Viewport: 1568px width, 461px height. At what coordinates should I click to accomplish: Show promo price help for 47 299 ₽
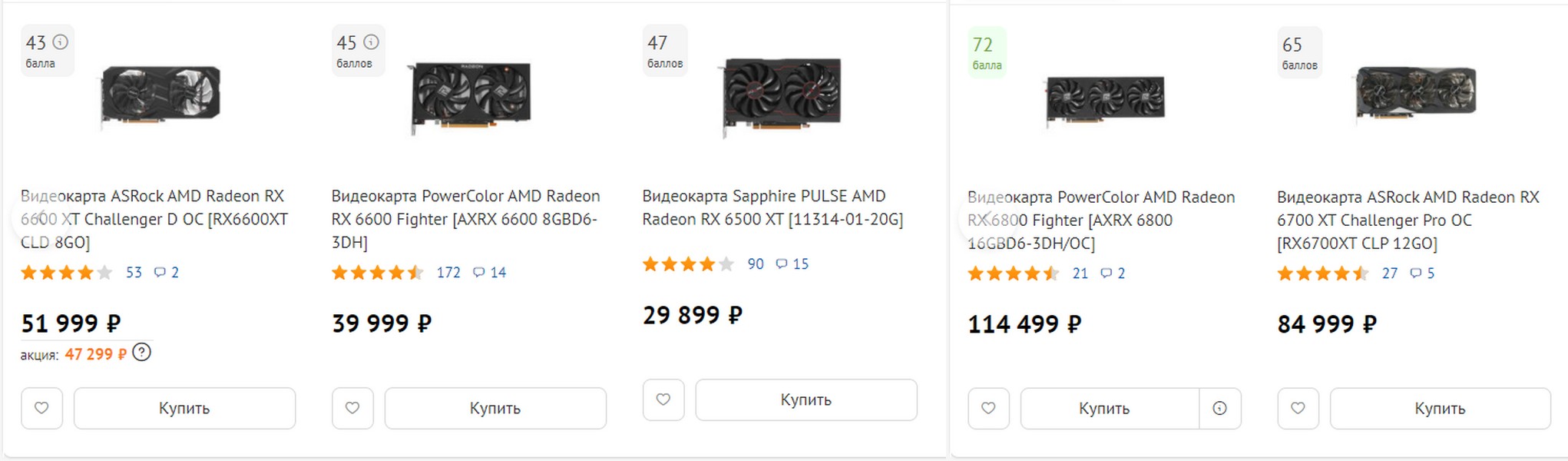142,353
